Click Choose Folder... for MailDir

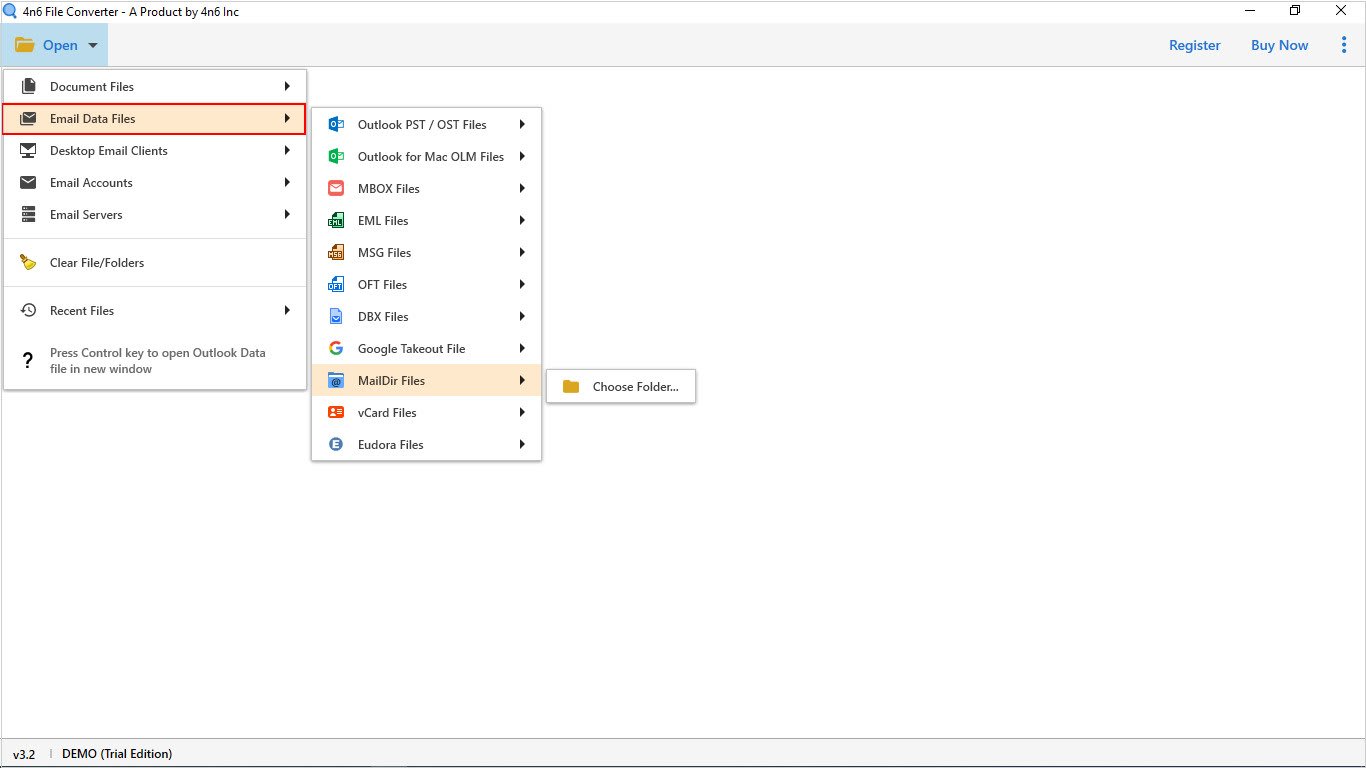coord(634,387)
